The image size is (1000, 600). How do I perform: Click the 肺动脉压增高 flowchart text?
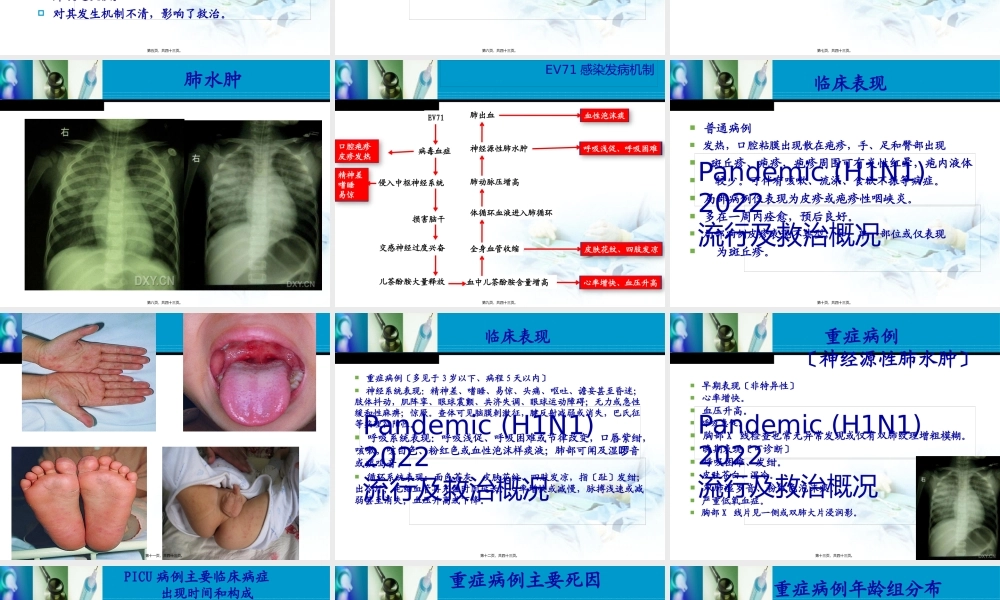(x=495, y=182)
